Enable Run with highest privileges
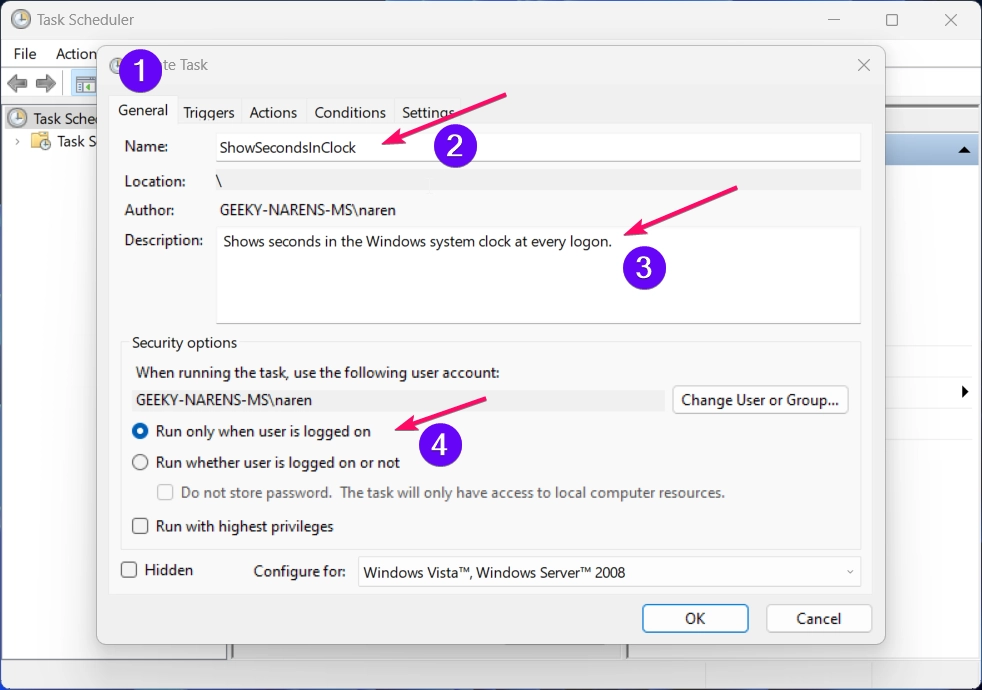Screen dimensions: 982x690 point(140,526)
